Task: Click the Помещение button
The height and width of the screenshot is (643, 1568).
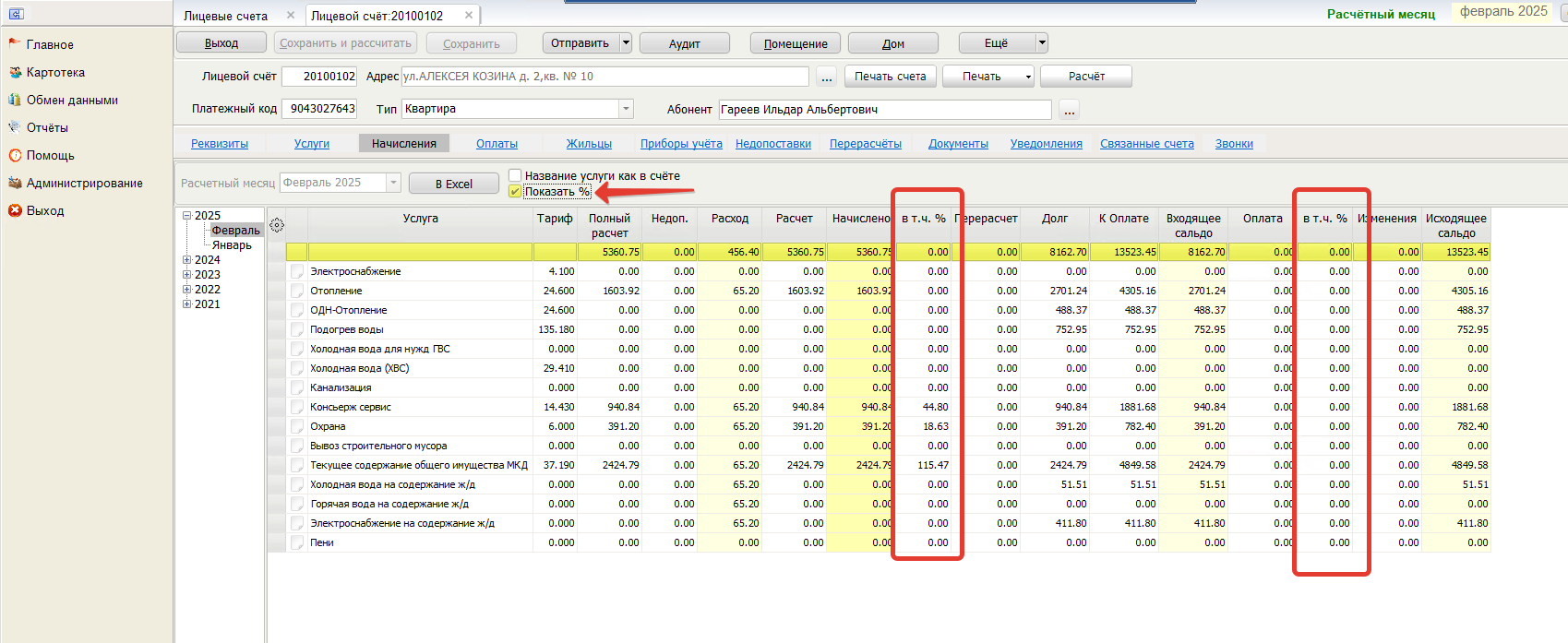Action: tap(796, 43)
